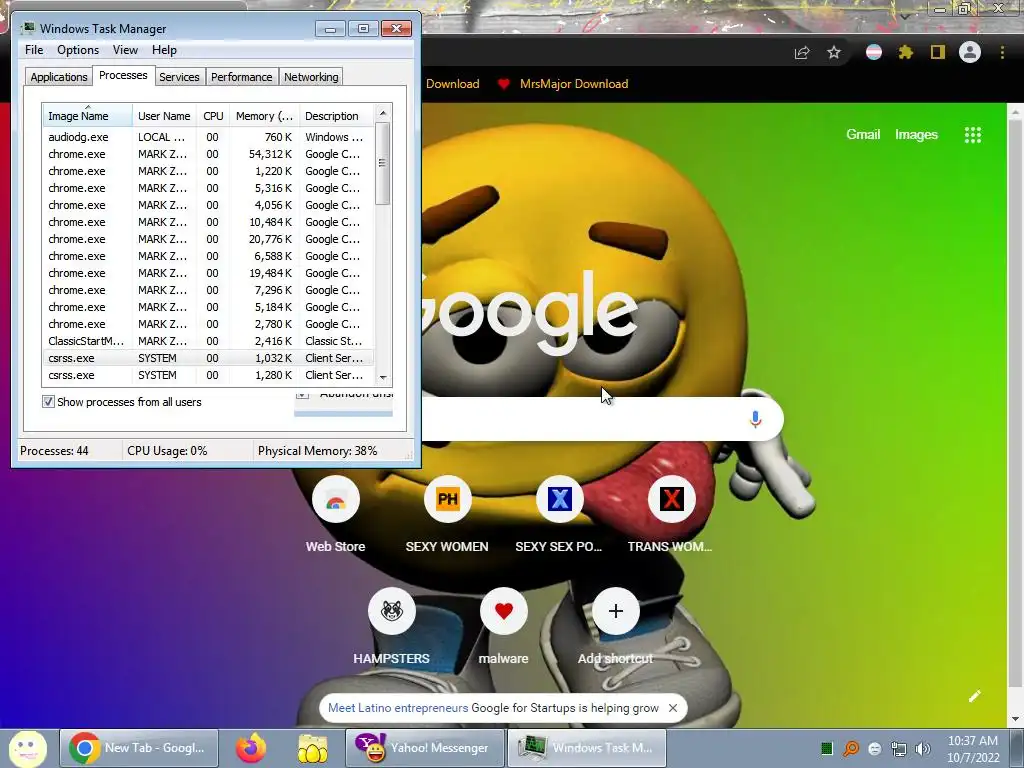Open the malware heart shortcut icon
This screenshot has width=1024, height=768.
point(504,611)
